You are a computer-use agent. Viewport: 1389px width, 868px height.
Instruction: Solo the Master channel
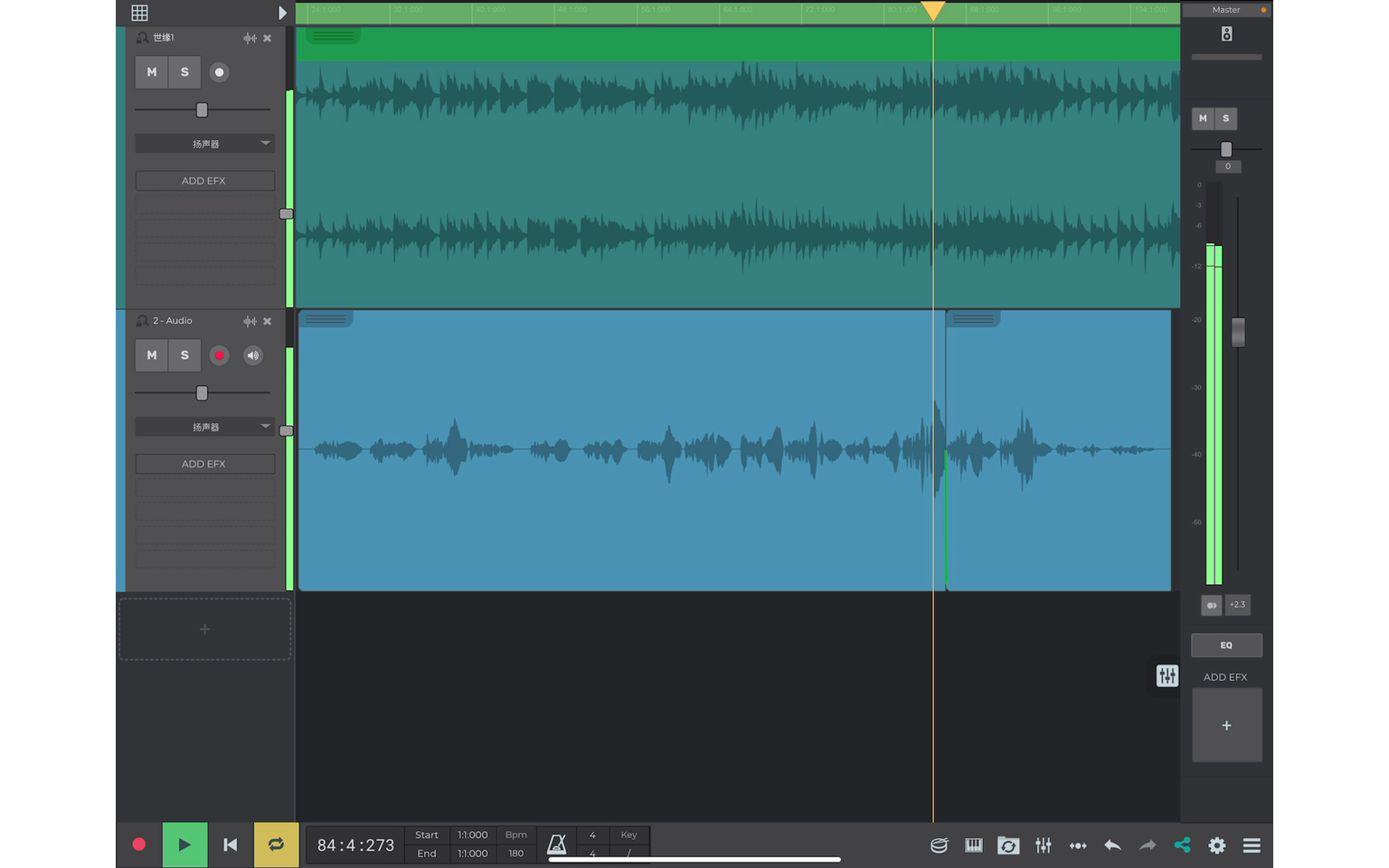[1226, 118]
